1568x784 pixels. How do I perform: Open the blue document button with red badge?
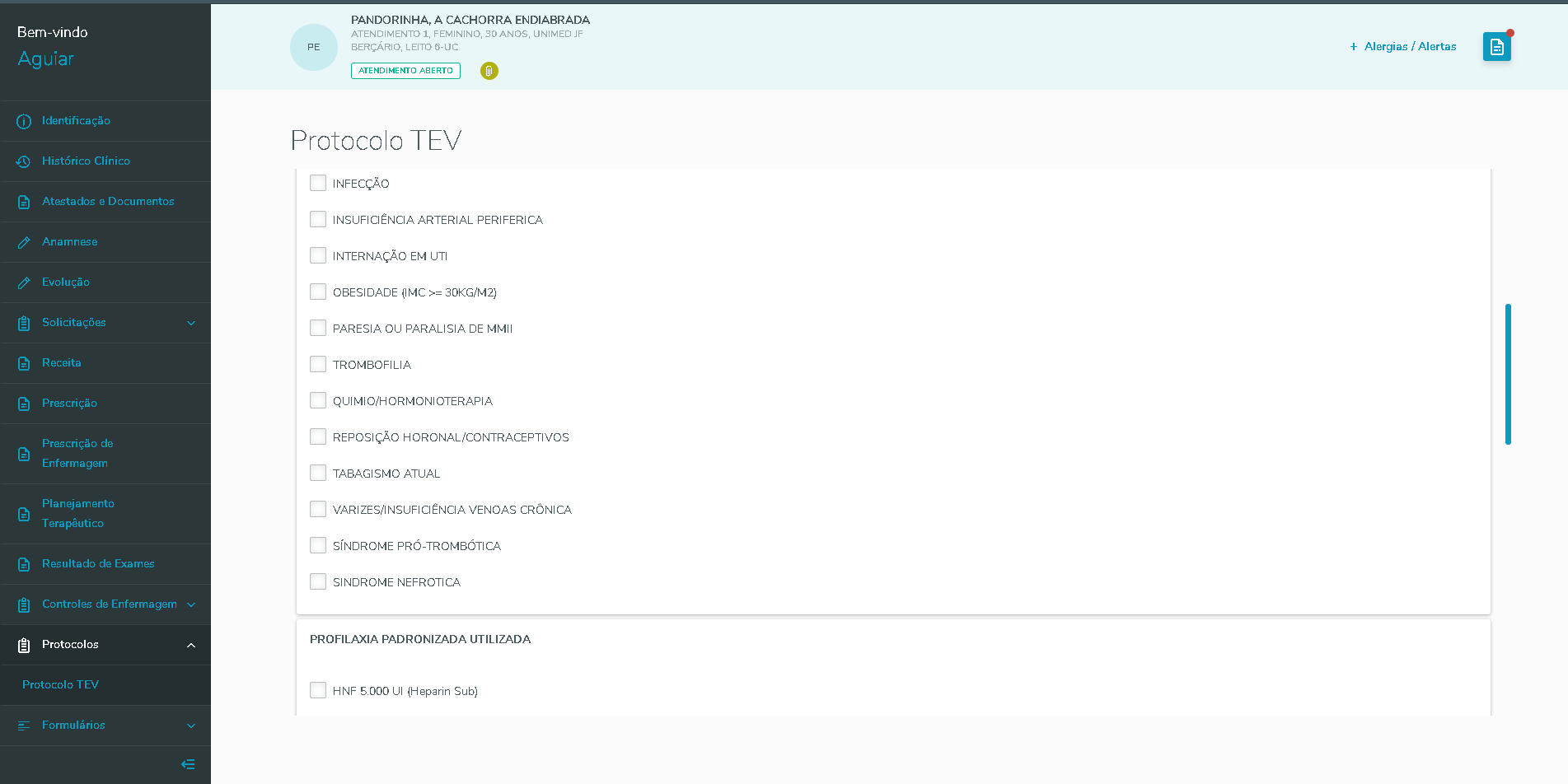point(1497,47)
